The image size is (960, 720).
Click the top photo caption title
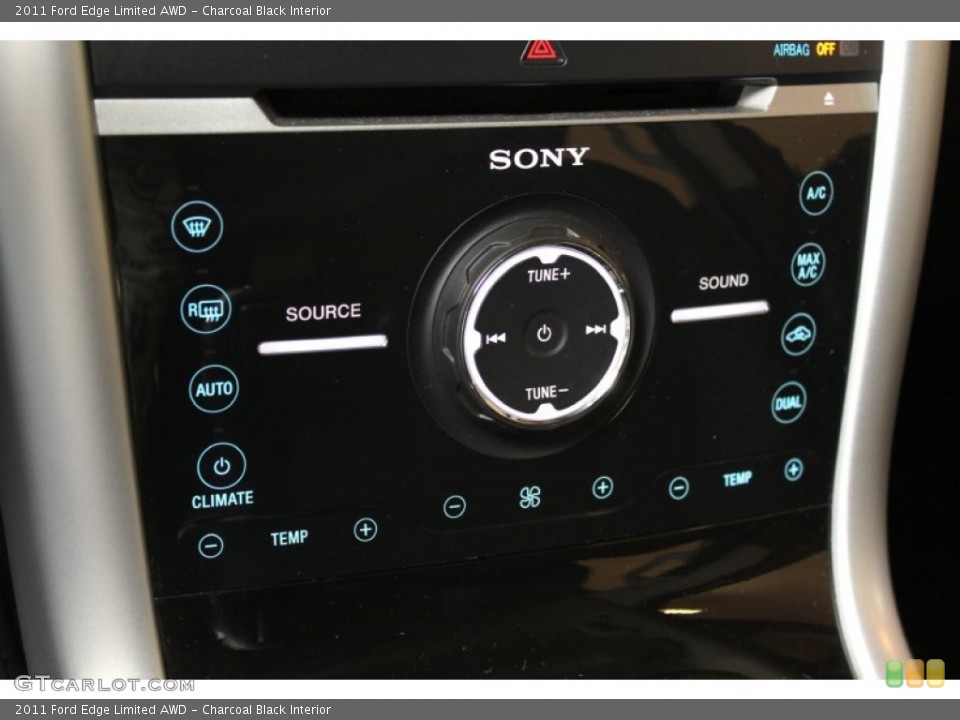click(x=173, y=10)
